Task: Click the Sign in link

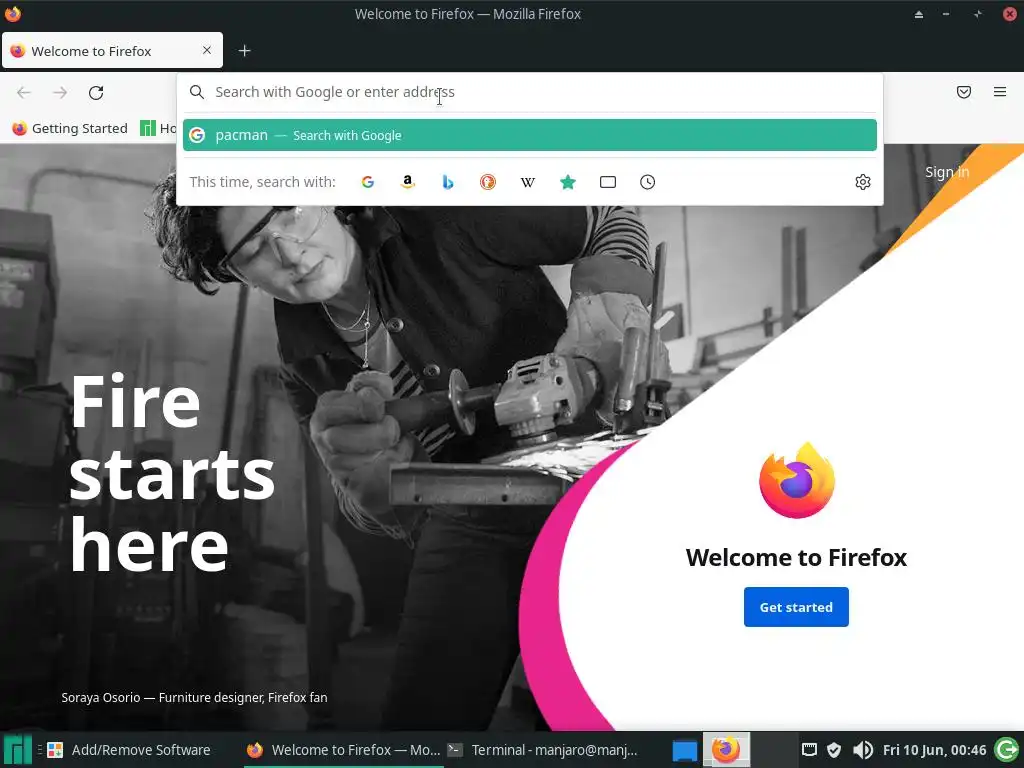Action: tap(947, 172)
